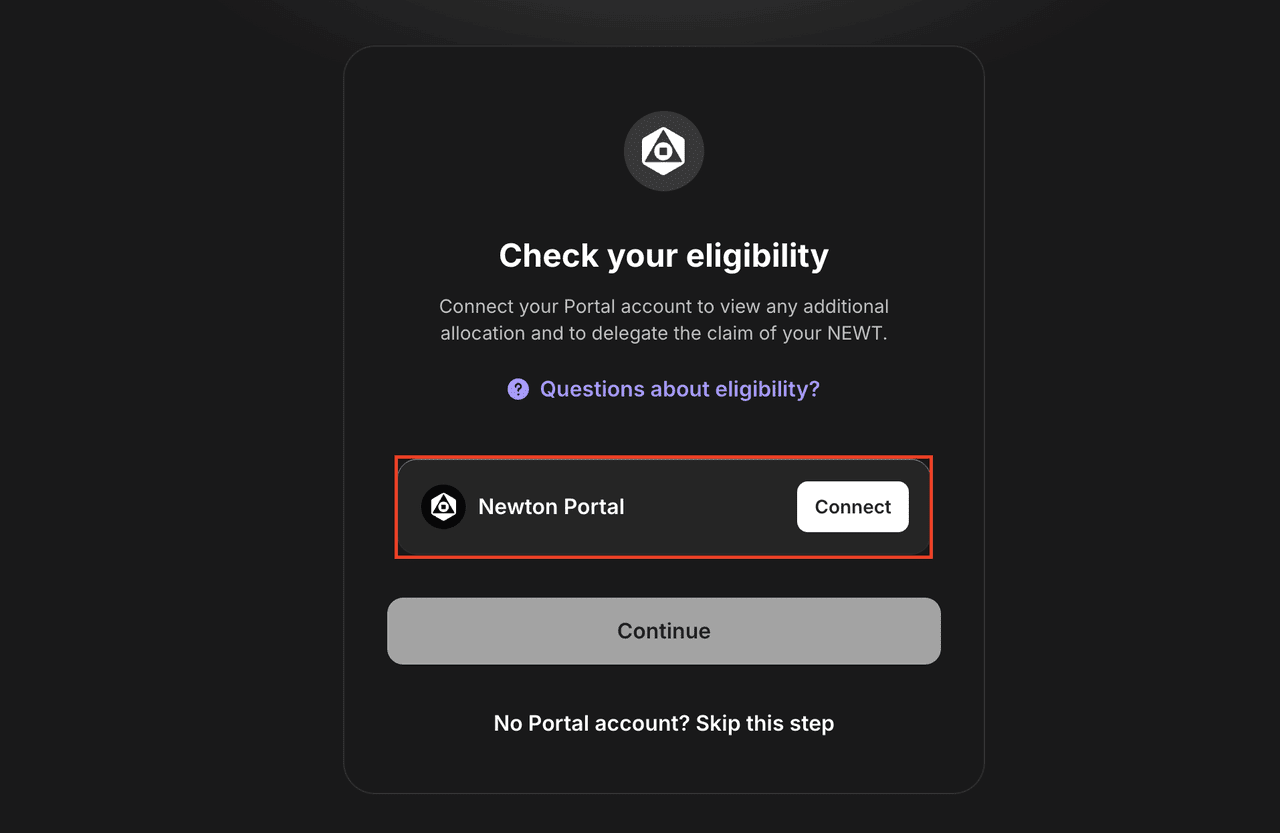Click the 'No Portal account?' text
Image resolution: width=1280 pixels, height=833 pixels.
(591, 723)
